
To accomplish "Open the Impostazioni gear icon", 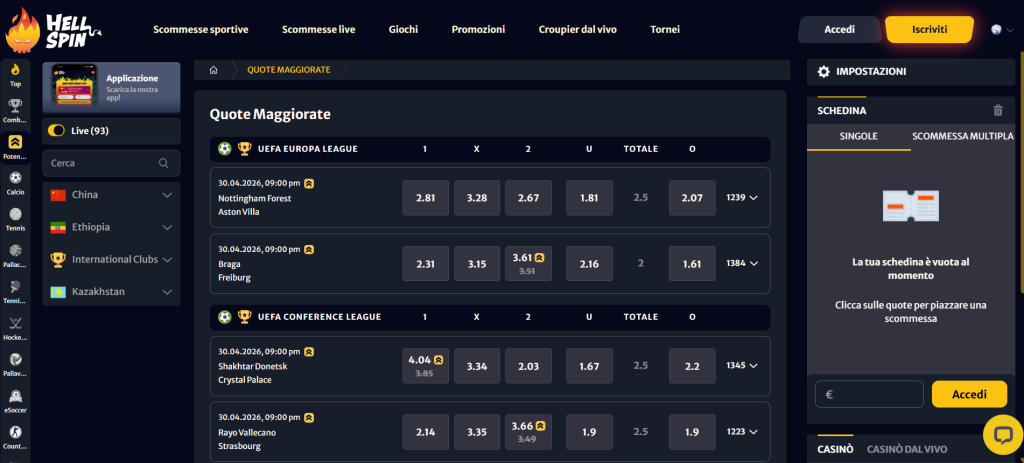I will pos(824,72).
